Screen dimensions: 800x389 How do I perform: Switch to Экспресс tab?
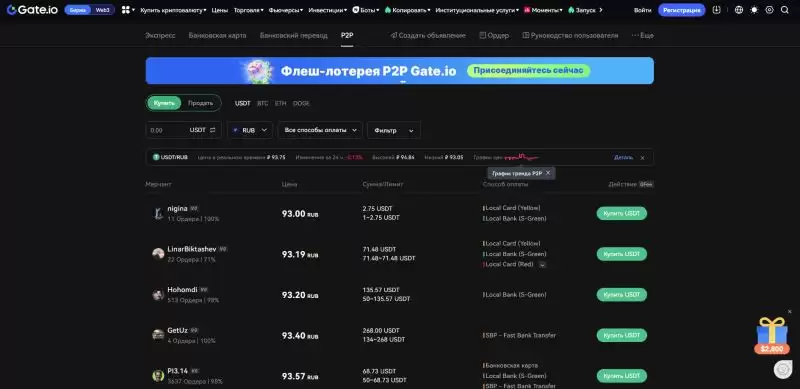[x=160, y=35]
